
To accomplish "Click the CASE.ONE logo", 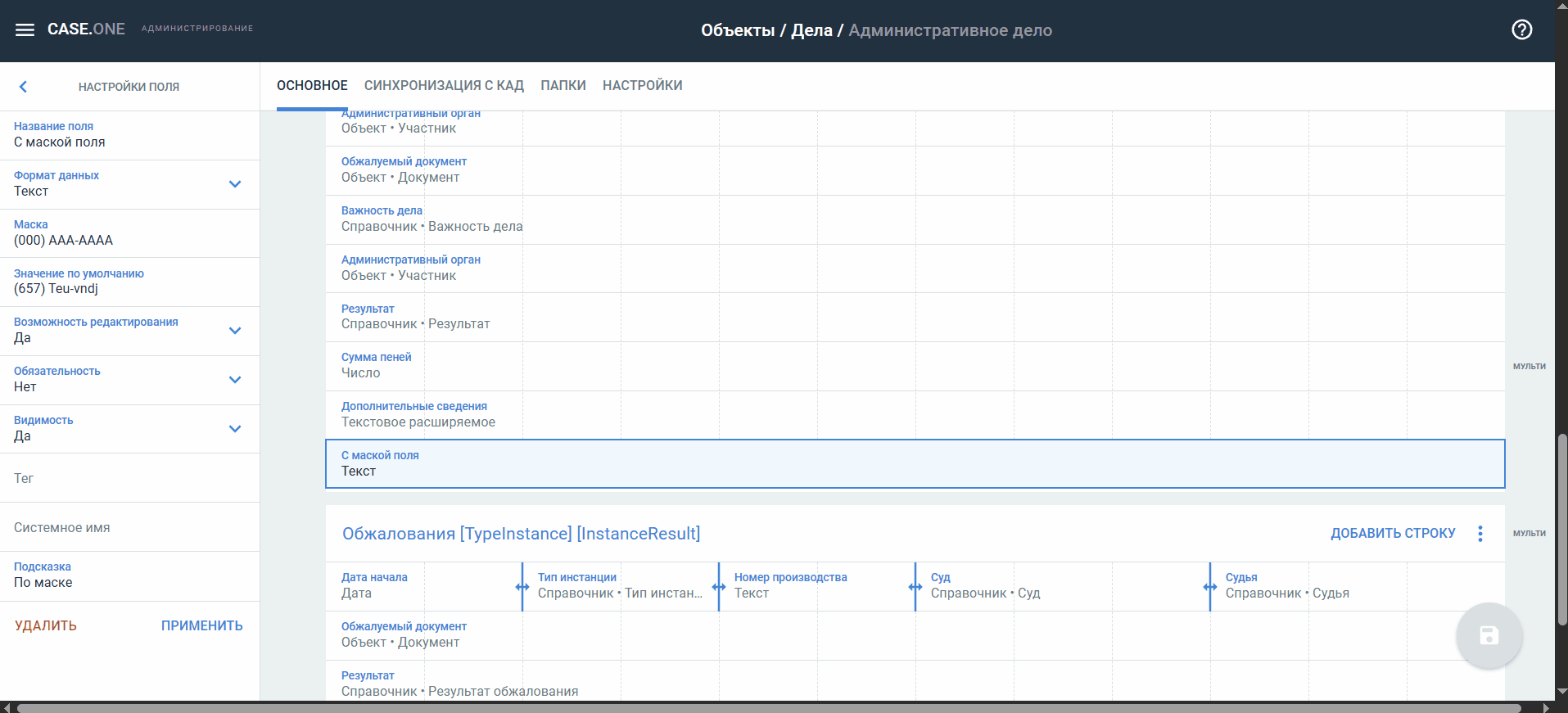I will point(86,29).
